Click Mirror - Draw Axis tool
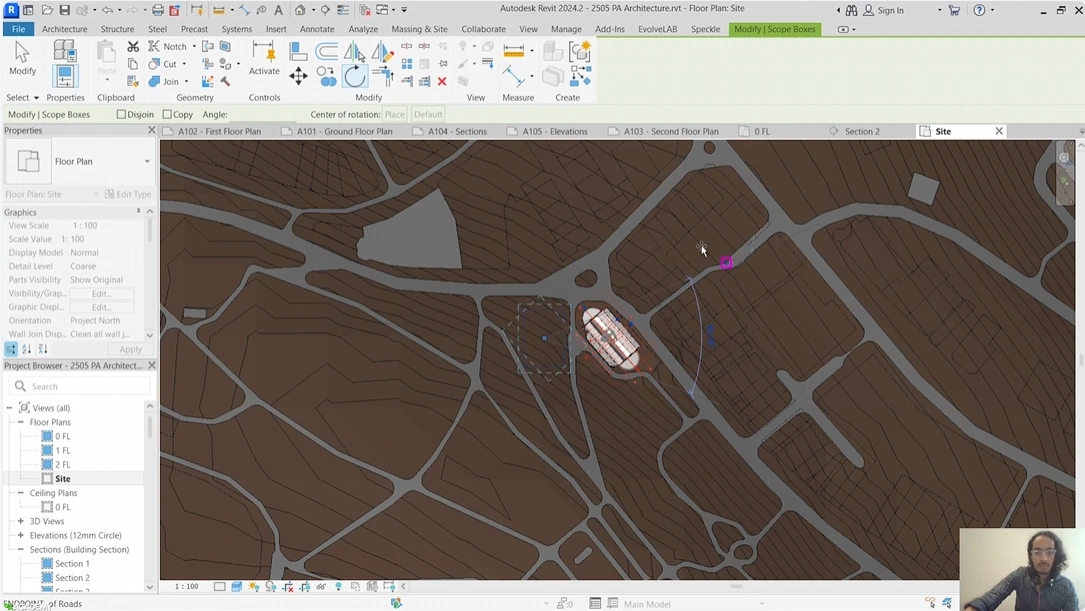 point(382,51)
